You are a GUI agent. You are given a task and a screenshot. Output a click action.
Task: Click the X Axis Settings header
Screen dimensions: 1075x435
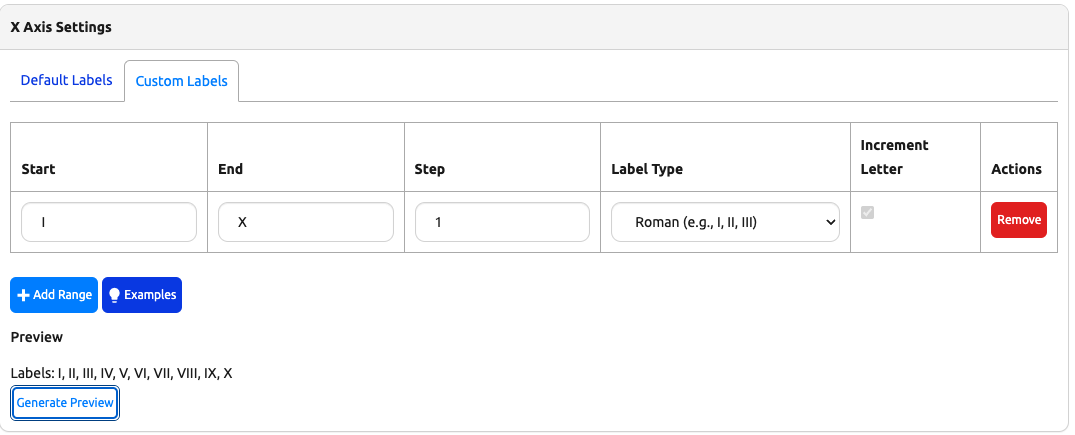[61, 27]
